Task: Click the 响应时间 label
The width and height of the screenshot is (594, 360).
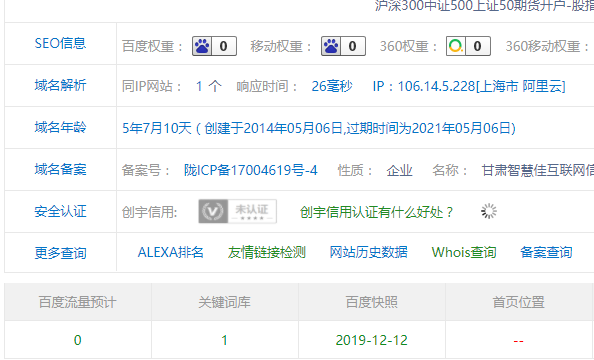Action: 267,86
